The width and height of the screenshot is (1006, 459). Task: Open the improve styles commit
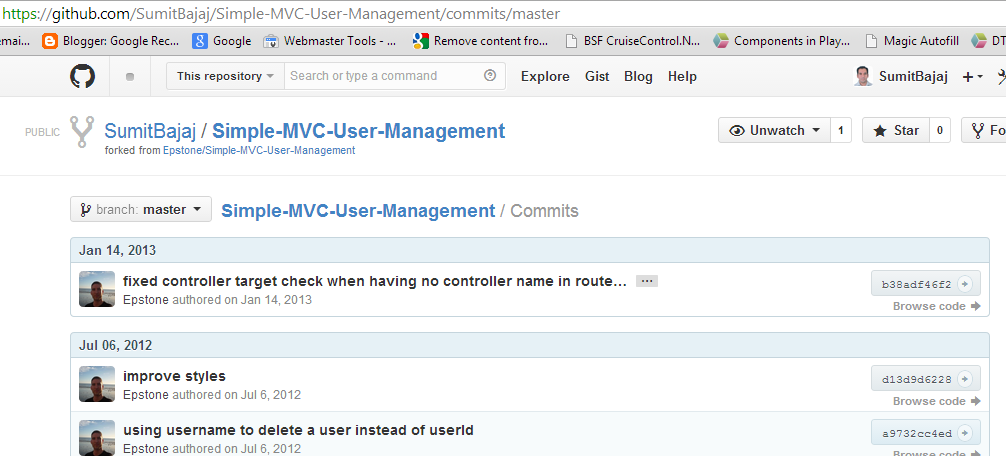[175, 376]
